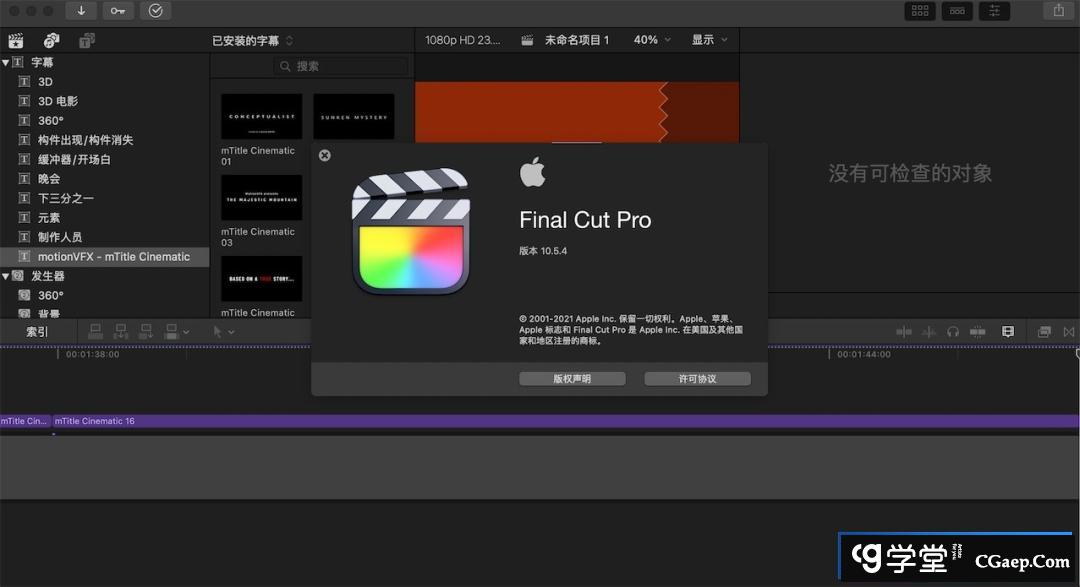Open background tasks checkmark icon
The height and width of the screenshot is (587, 1080).
tap(155, 11)
